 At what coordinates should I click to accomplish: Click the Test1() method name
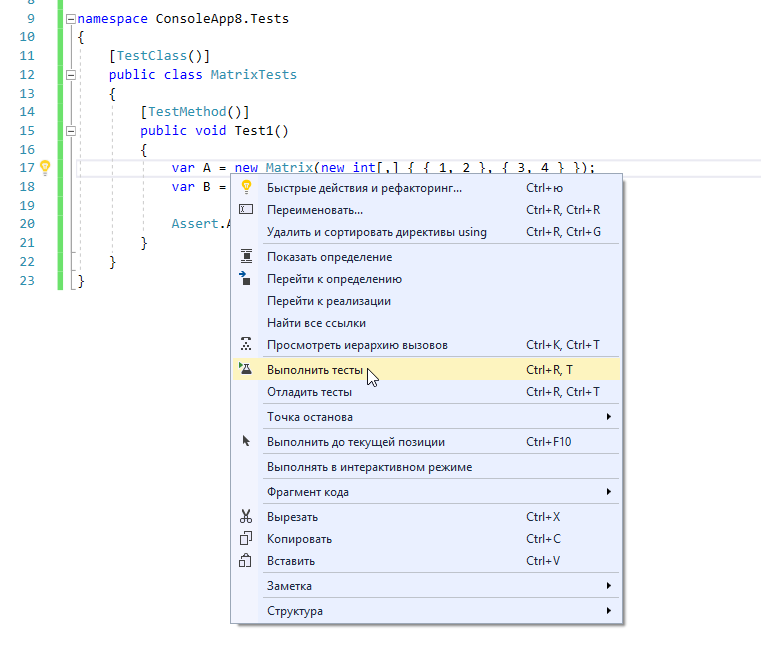[x=262, y=131]
